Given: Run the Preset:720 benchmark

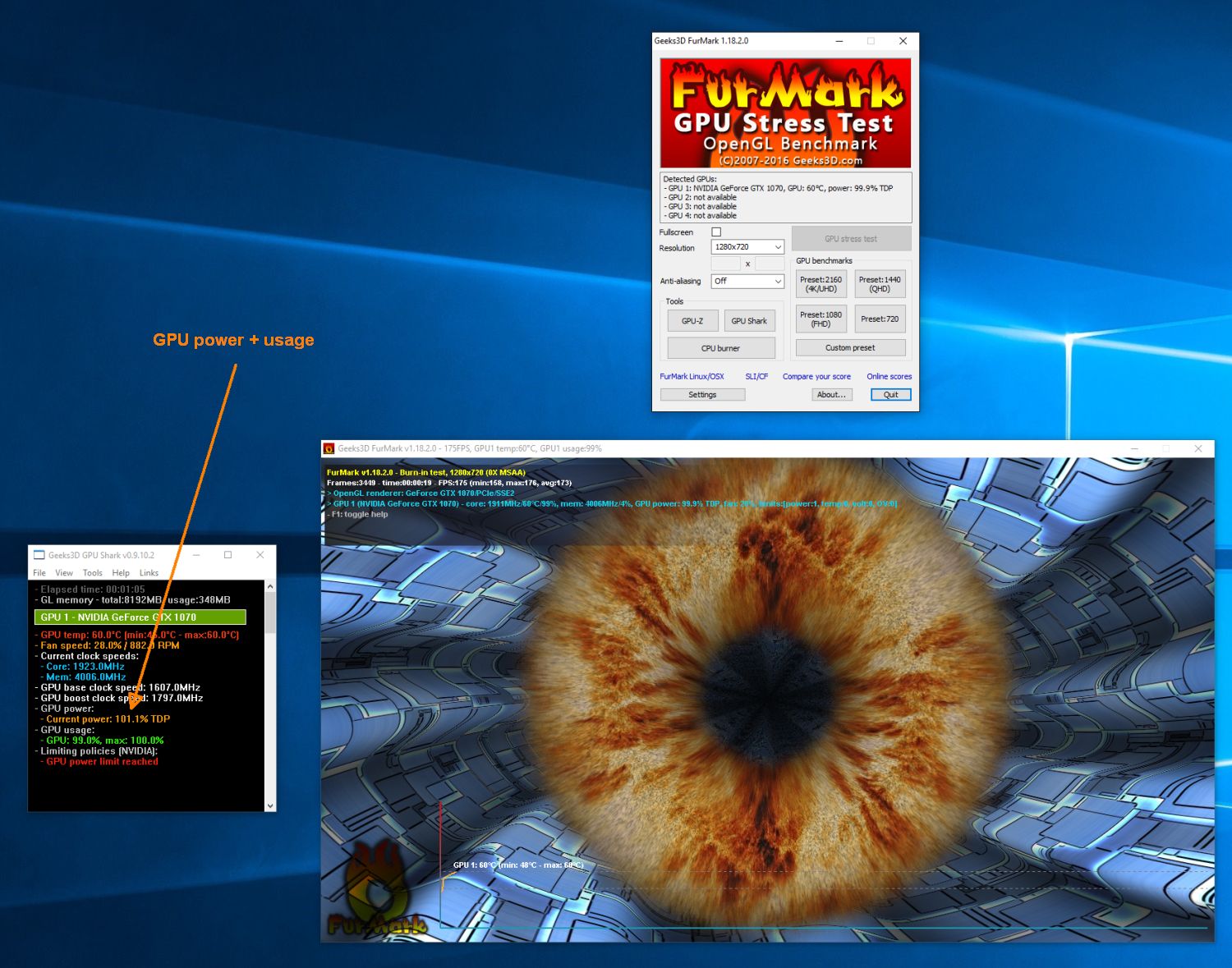Looking at the screenshot, I should tap(880, 319).
